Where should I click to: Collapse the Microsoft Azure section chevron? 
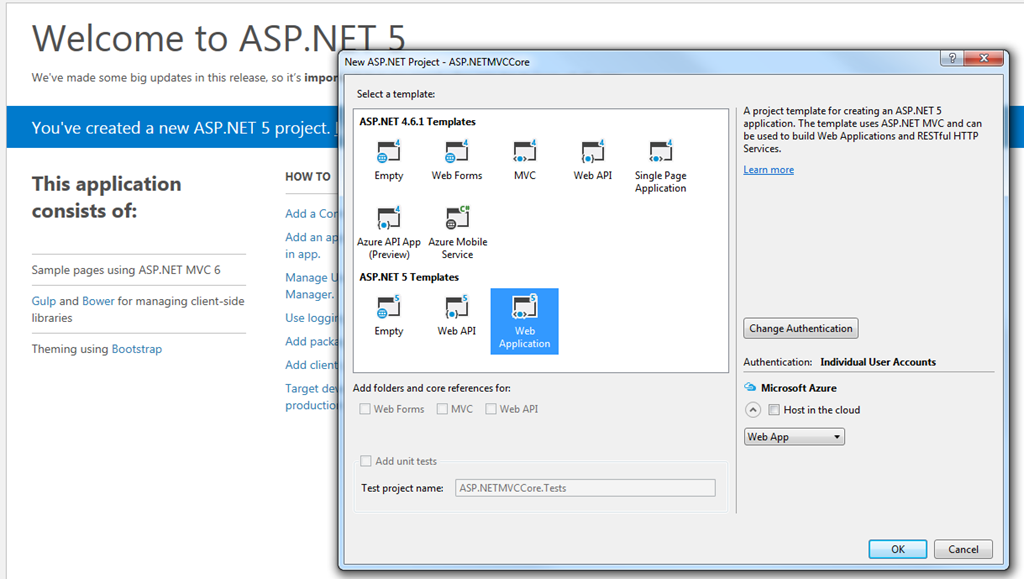click(x=753, y=410)
